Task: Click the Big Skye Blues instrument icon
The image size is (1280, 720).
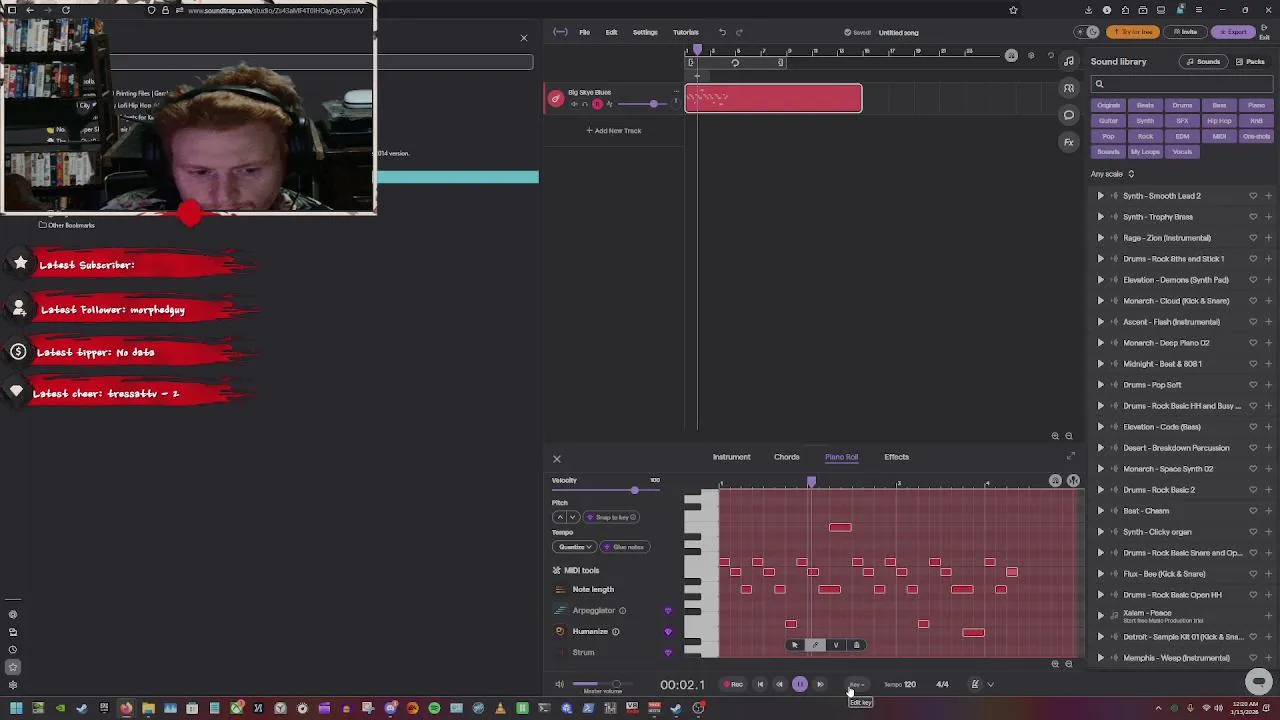Action: pyautogui.click(x=556, y=98)
